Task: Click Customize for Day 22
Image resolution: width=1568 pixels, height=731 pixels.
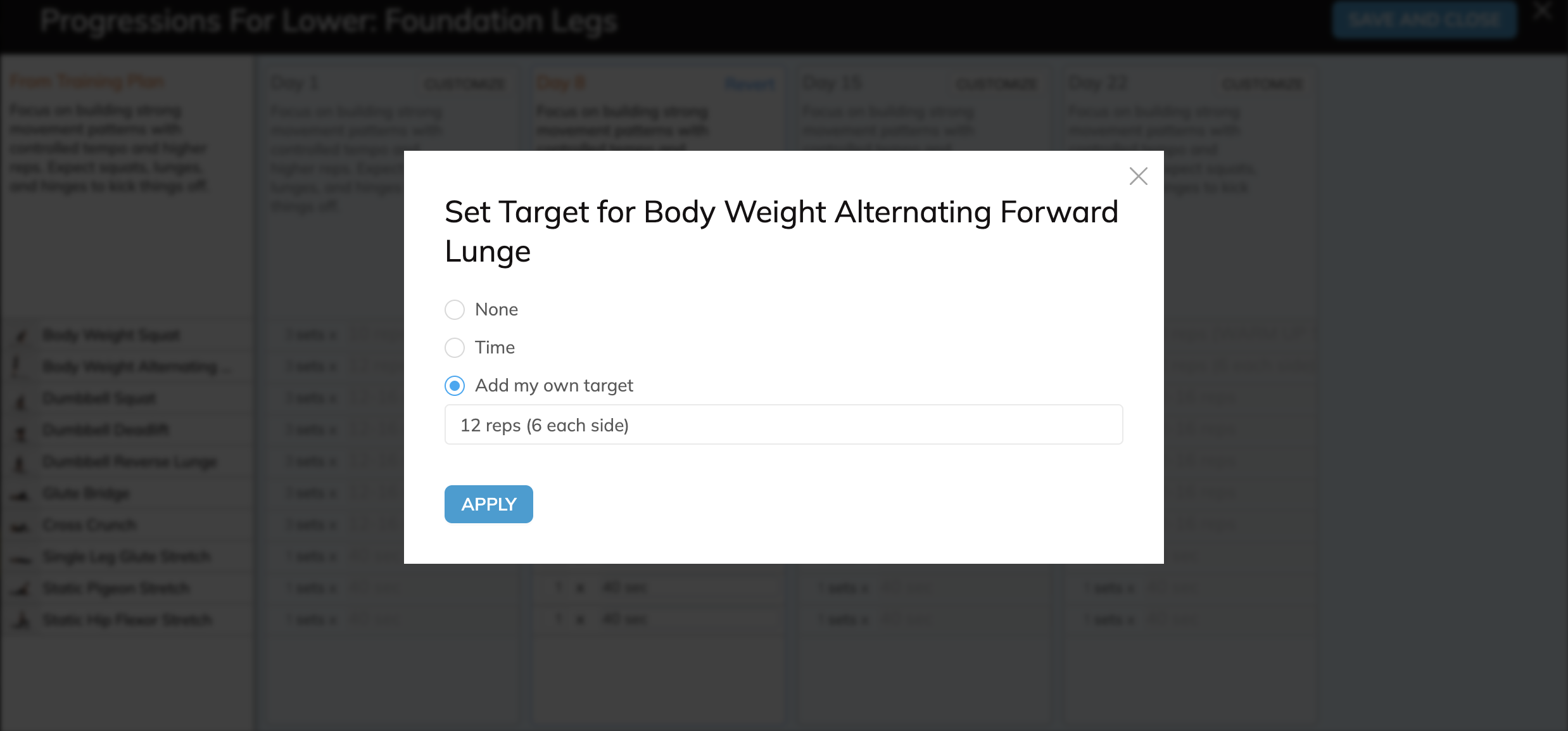Action: click(1262, 84)
